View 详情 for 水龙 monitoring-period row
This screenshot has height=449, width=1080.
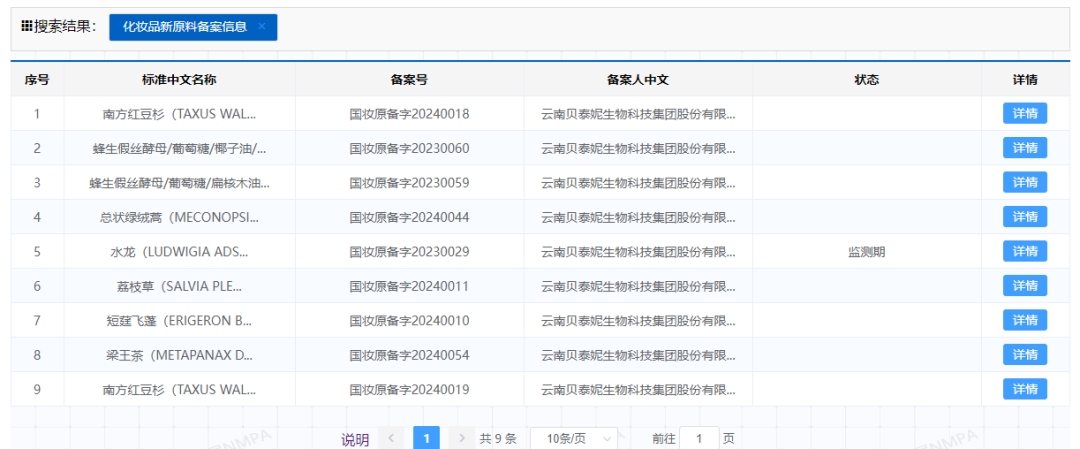1024,252
